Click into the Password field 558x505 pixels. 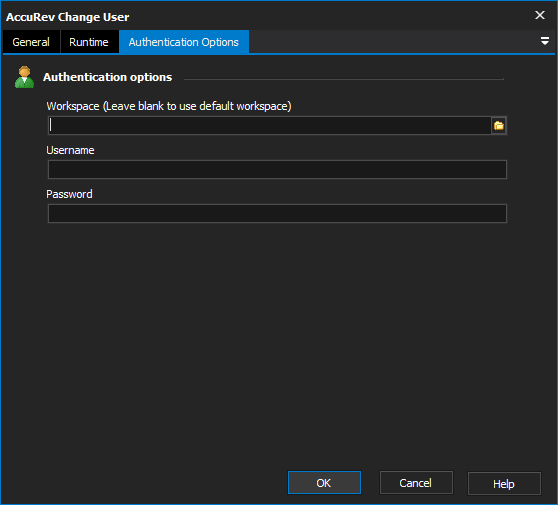click(x=277, y=214)
